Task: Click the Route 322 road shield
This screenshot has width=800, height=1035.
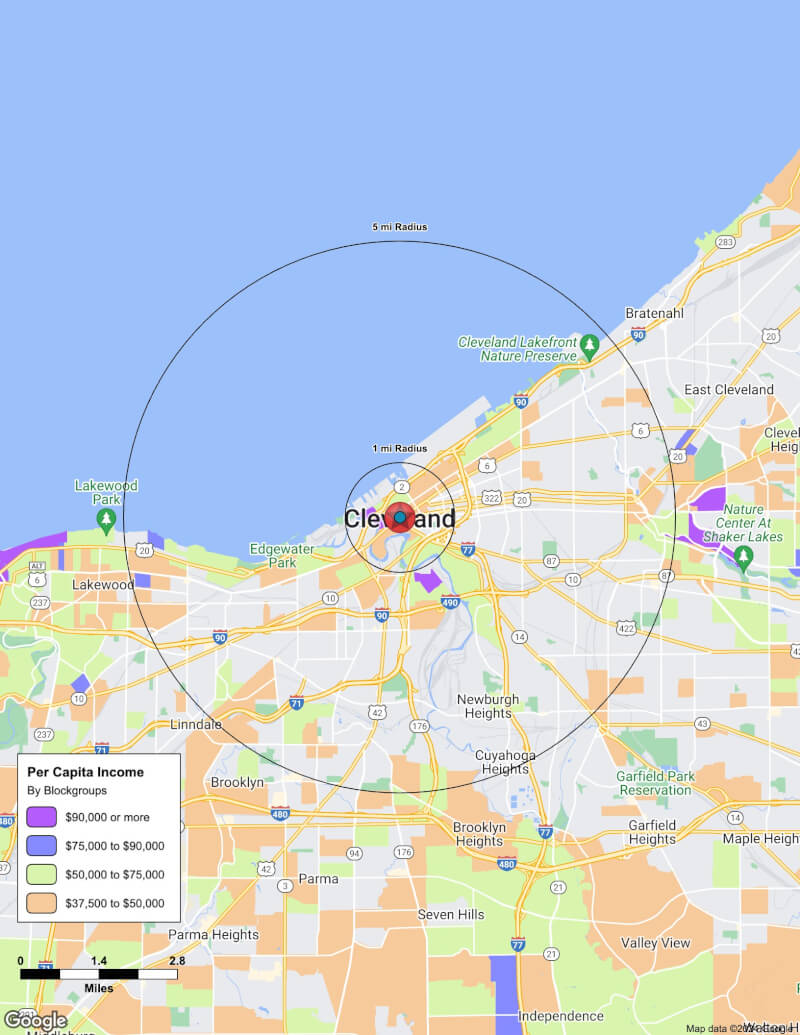Action: [491, 497]
